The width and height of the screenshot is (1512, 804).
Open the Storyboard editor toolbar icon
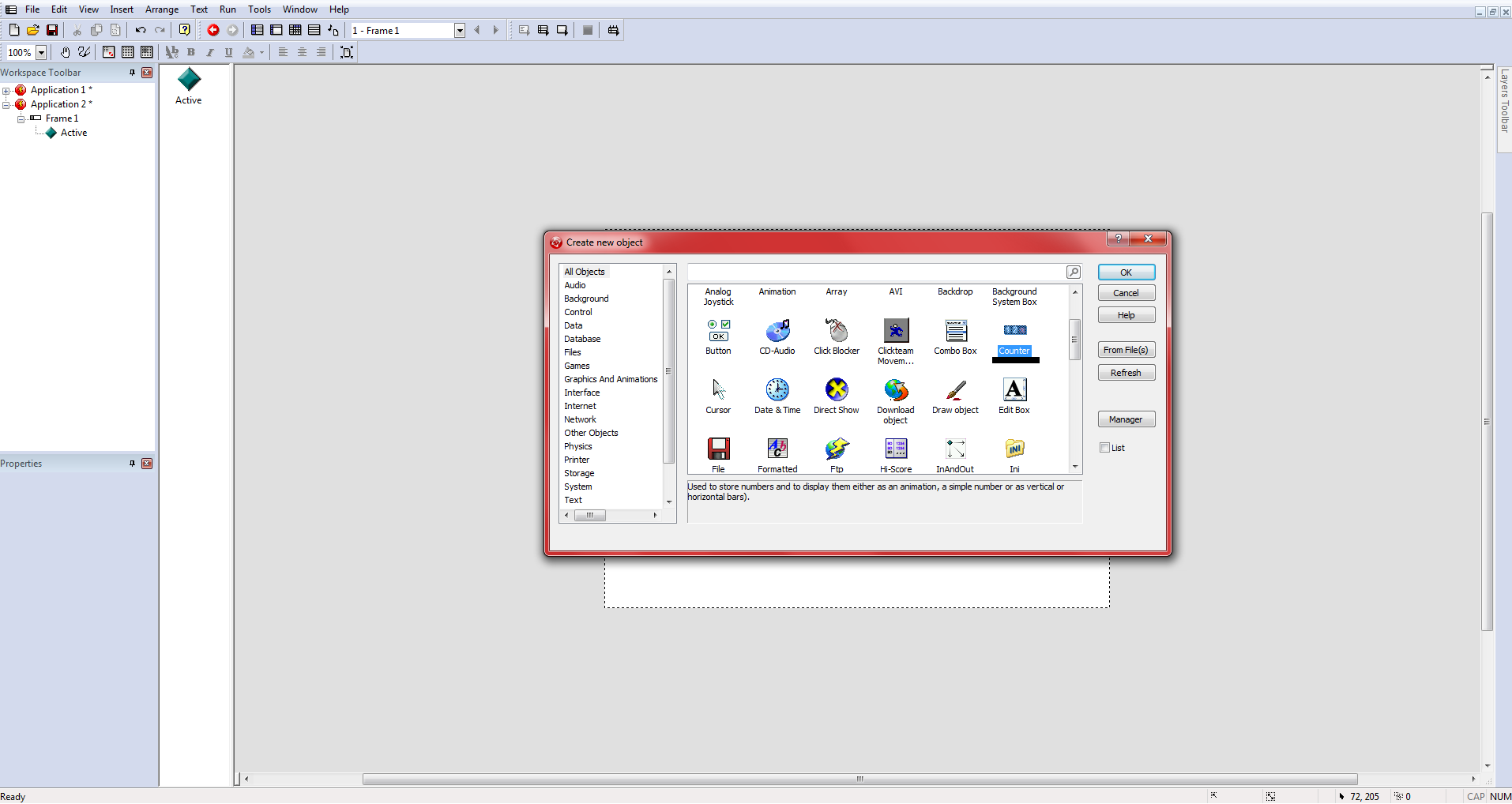tap(258, 30)
